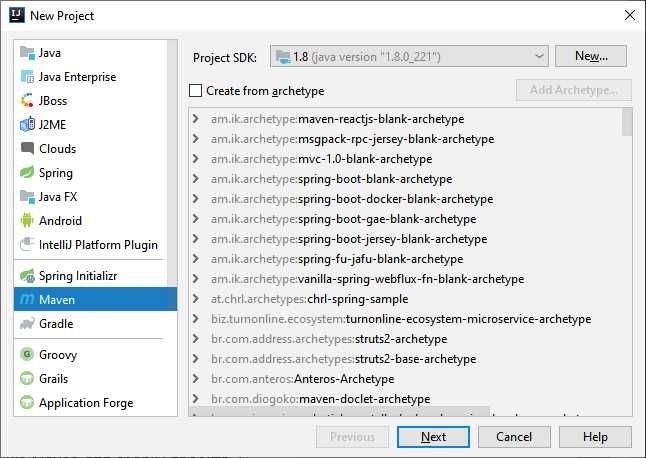The image size is (646, 458).
Task: Select Grails project type label
Action: 53,378
